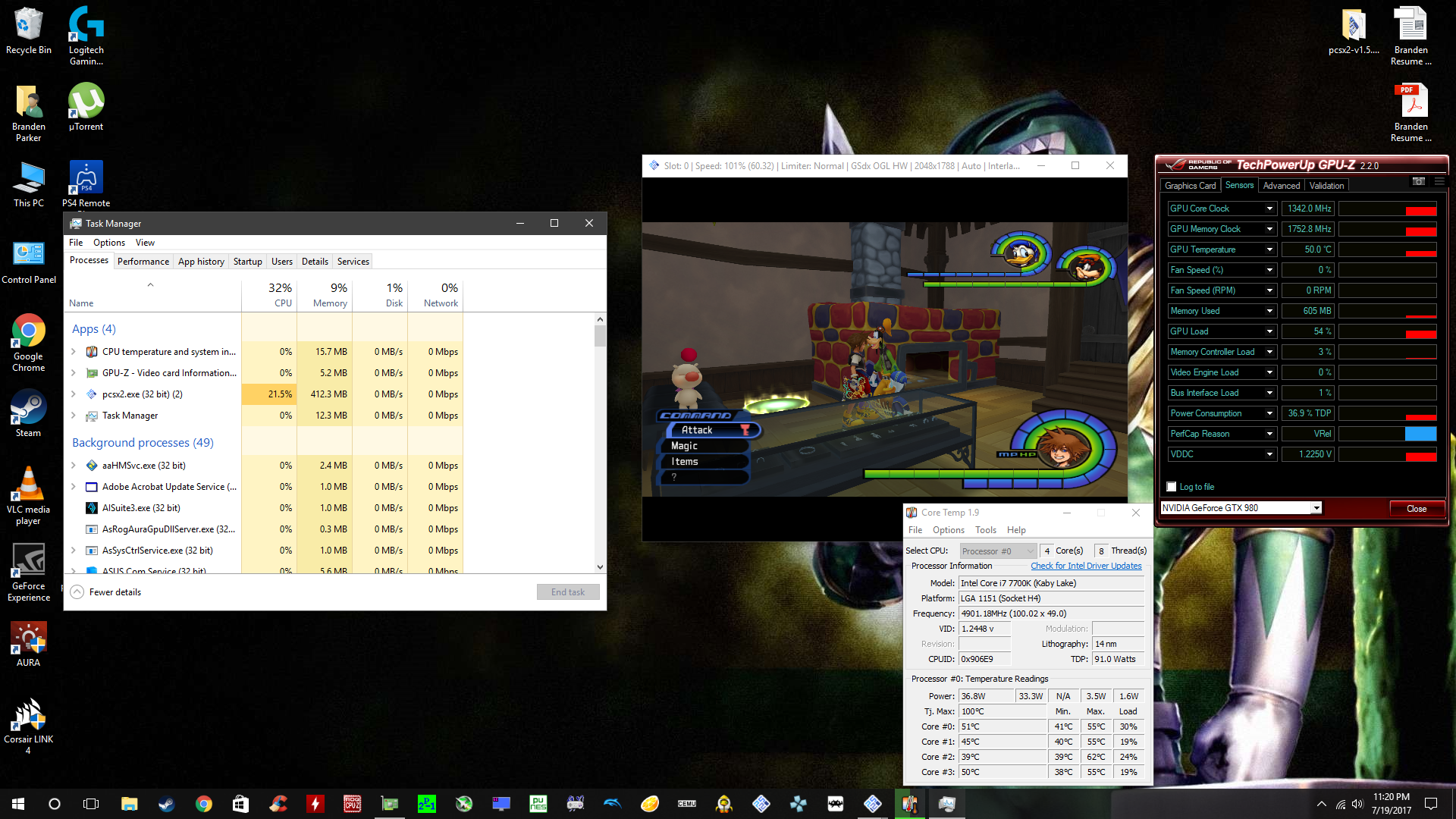Screen dimensions: 1456x819
Task: Open CCleaner from the taskbar
Action: click(278, 804)
